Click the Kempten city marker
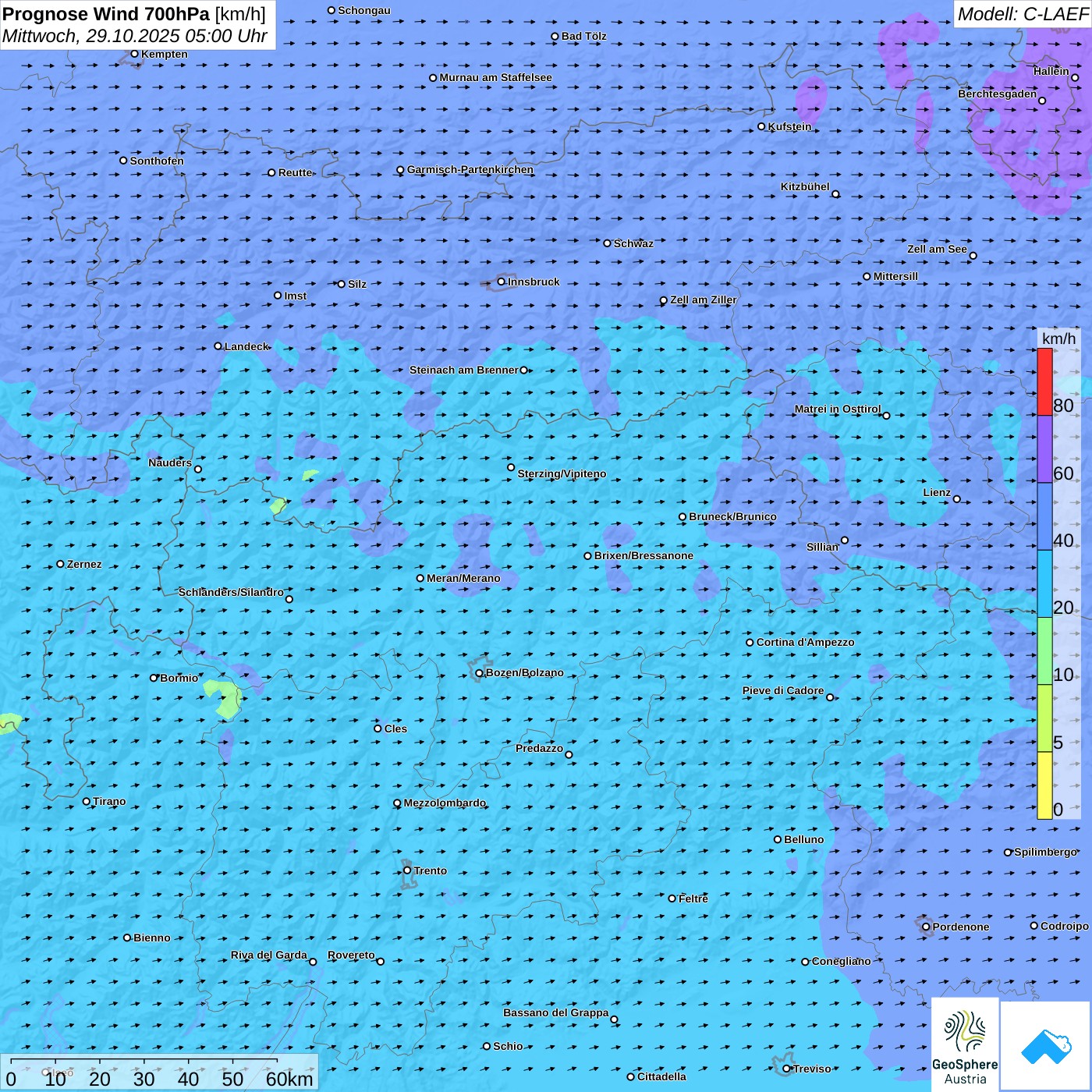 [135, 54]
